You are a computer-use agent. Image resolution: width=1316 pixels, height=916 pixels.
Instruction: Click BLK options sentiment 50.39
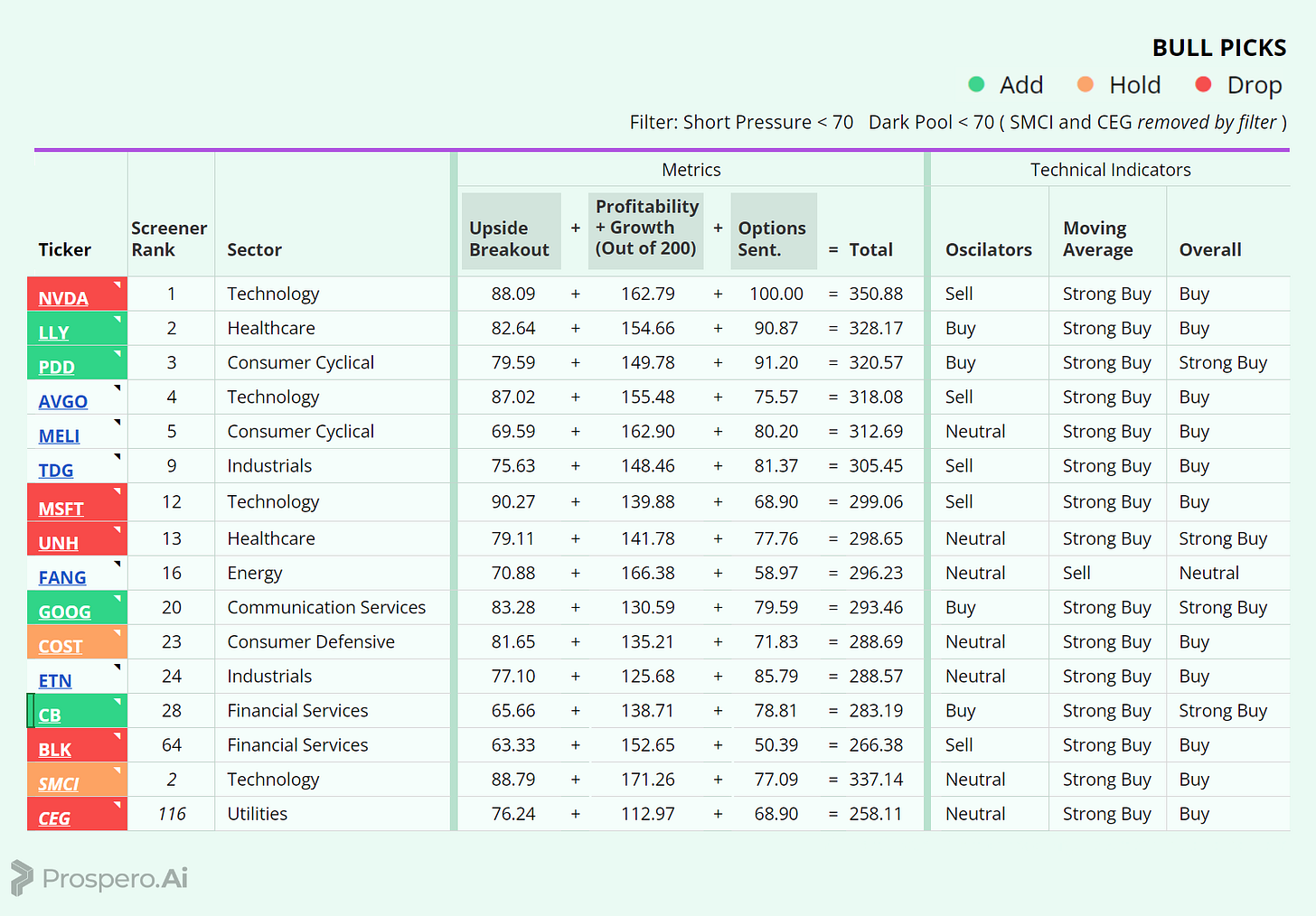point(776,744)
